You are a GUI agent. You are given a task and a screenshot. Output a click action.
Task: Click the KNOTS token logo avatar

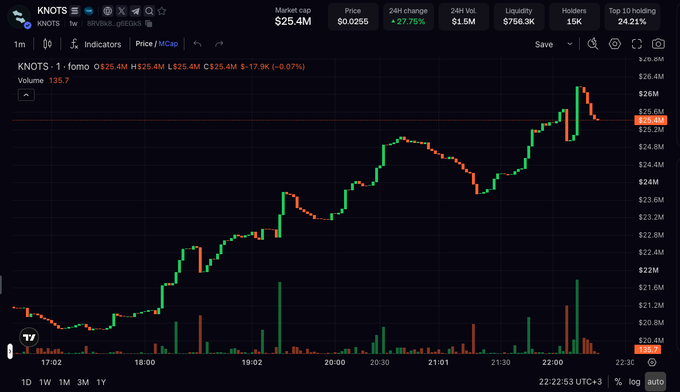20,17
